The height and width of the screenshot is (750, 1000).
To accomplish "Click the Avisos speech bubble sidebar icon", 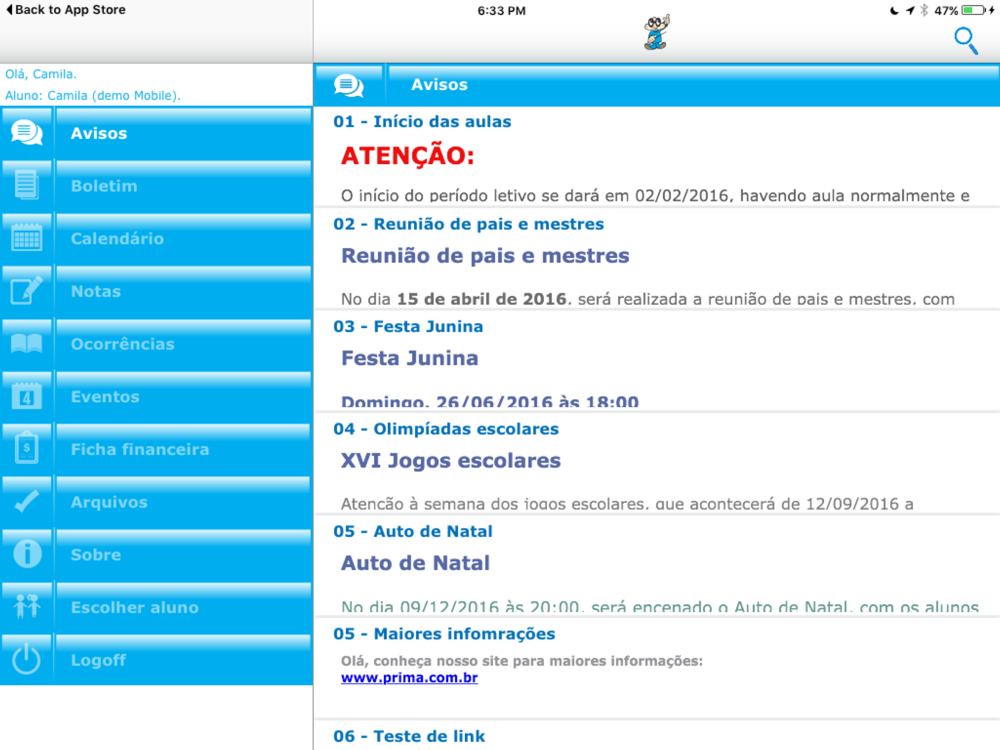I will pyautogui.click(x=27, y=133).
